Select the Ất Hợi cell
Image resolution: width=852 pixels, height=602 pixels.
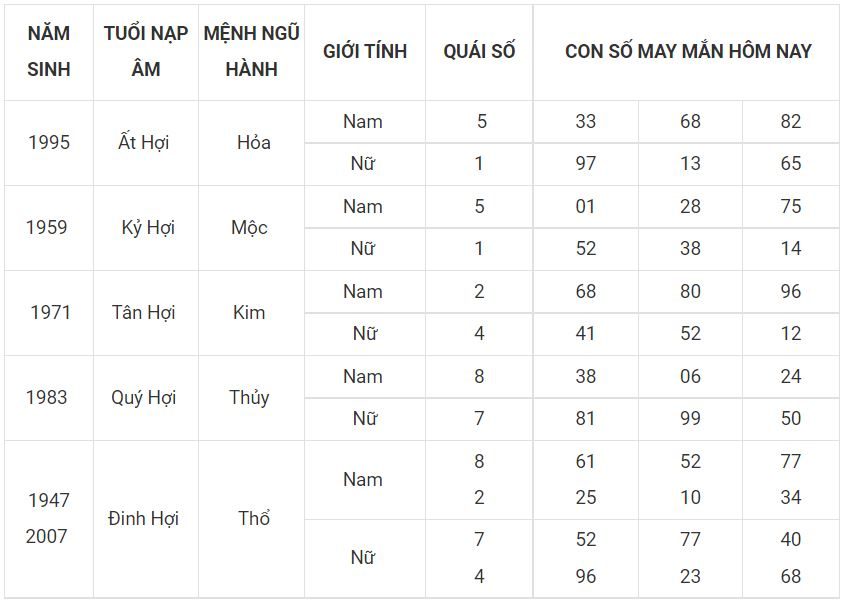[146, 143]
